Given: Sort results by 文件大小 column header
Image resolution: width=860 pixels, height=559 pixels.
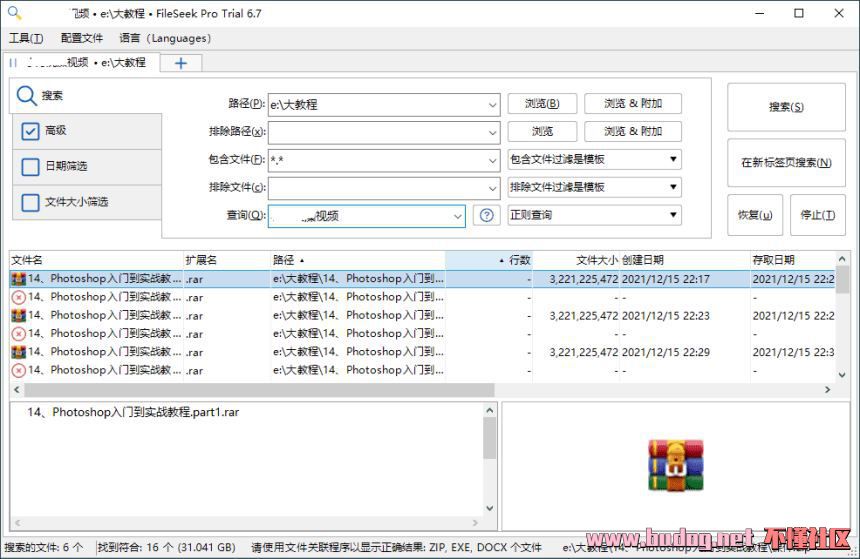Looking at the screenshot, I should pyautogui.click(x=576, y=260).
